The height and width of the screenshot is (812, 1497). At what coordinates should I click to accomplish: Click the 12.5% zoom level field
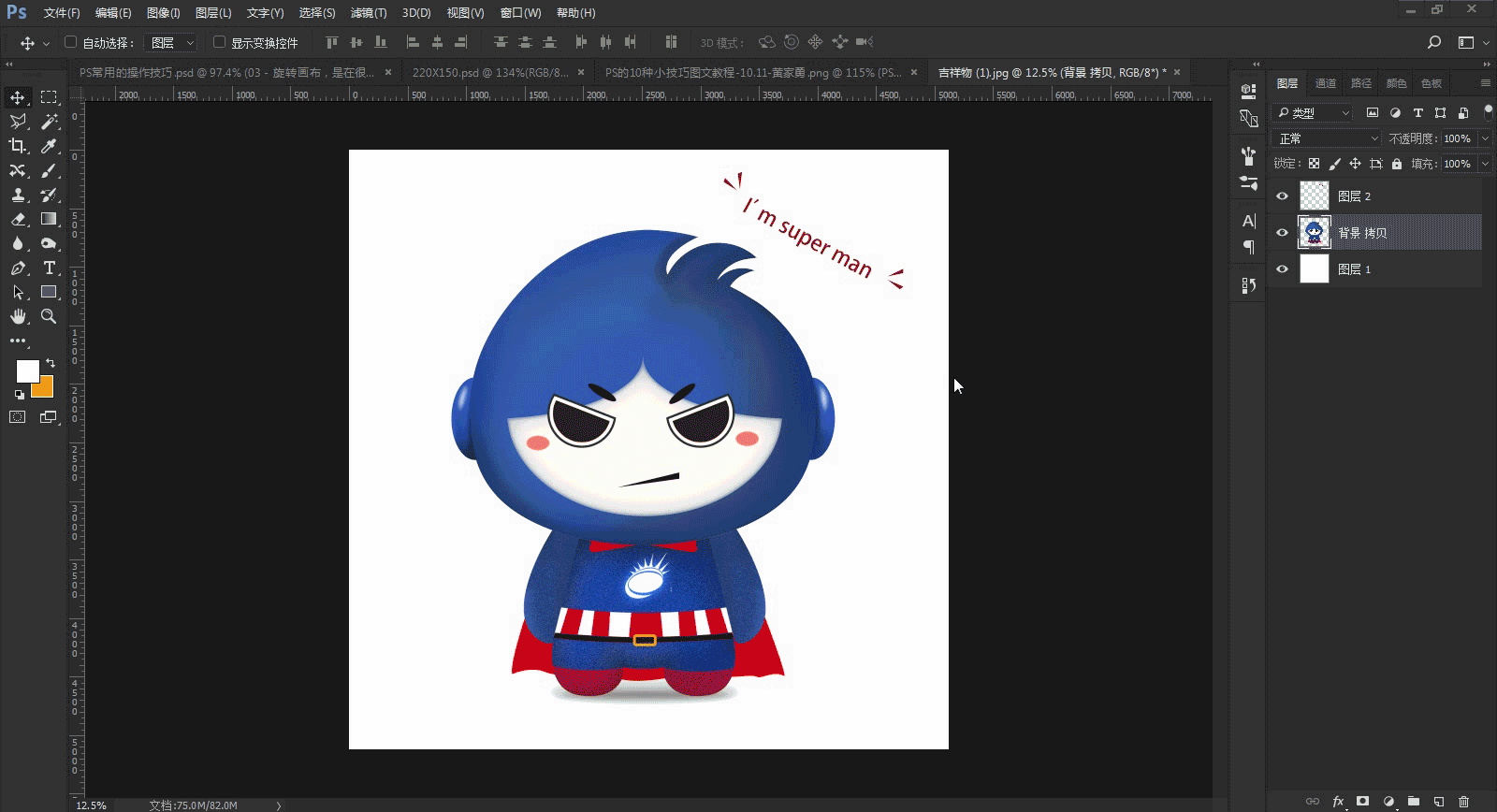coord(92,805)
